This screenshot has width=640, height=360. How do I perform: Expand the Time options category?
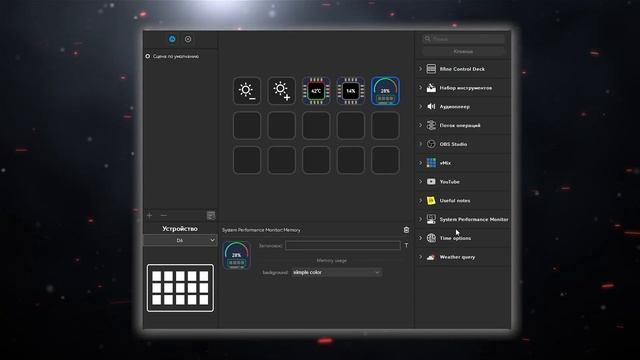(420, 238)
